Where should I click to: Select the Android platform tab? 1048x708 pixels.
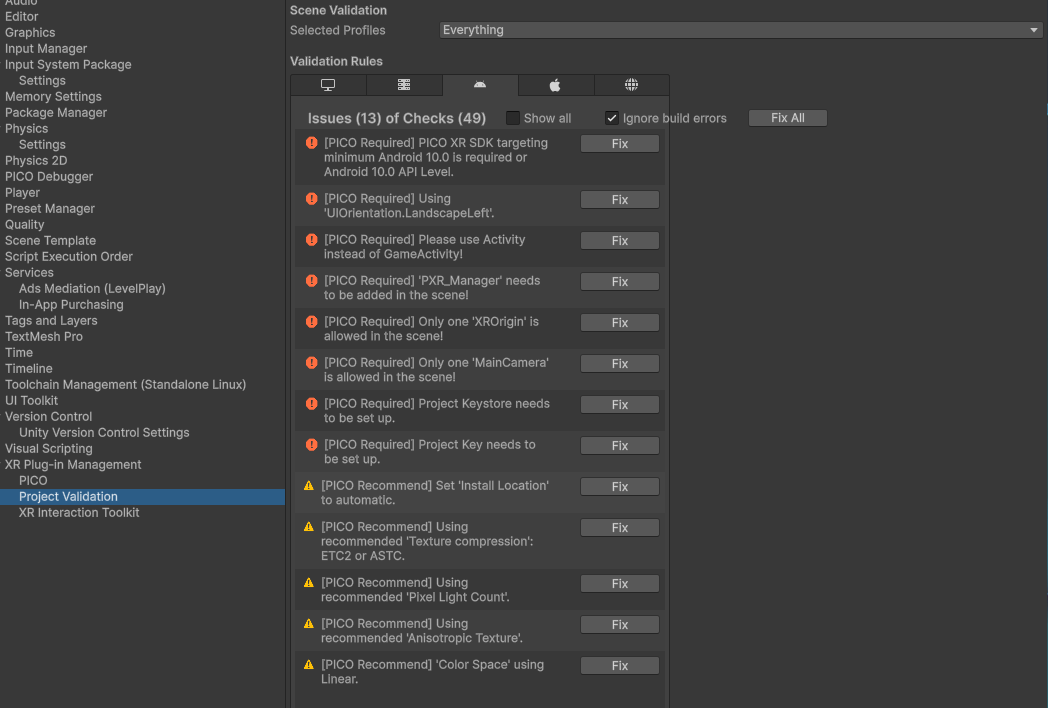point(480,85)
